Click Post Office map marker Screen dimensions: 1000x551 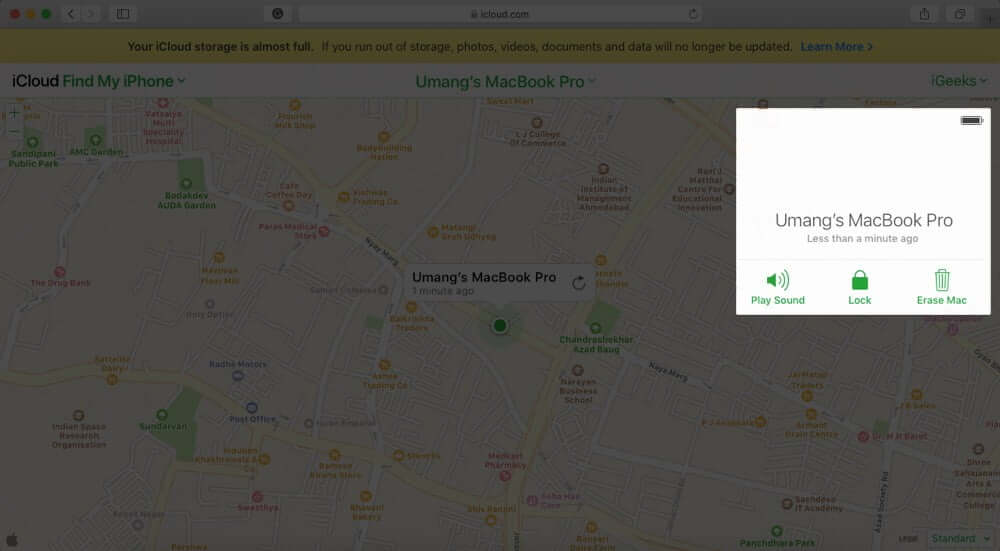[252, 407]
